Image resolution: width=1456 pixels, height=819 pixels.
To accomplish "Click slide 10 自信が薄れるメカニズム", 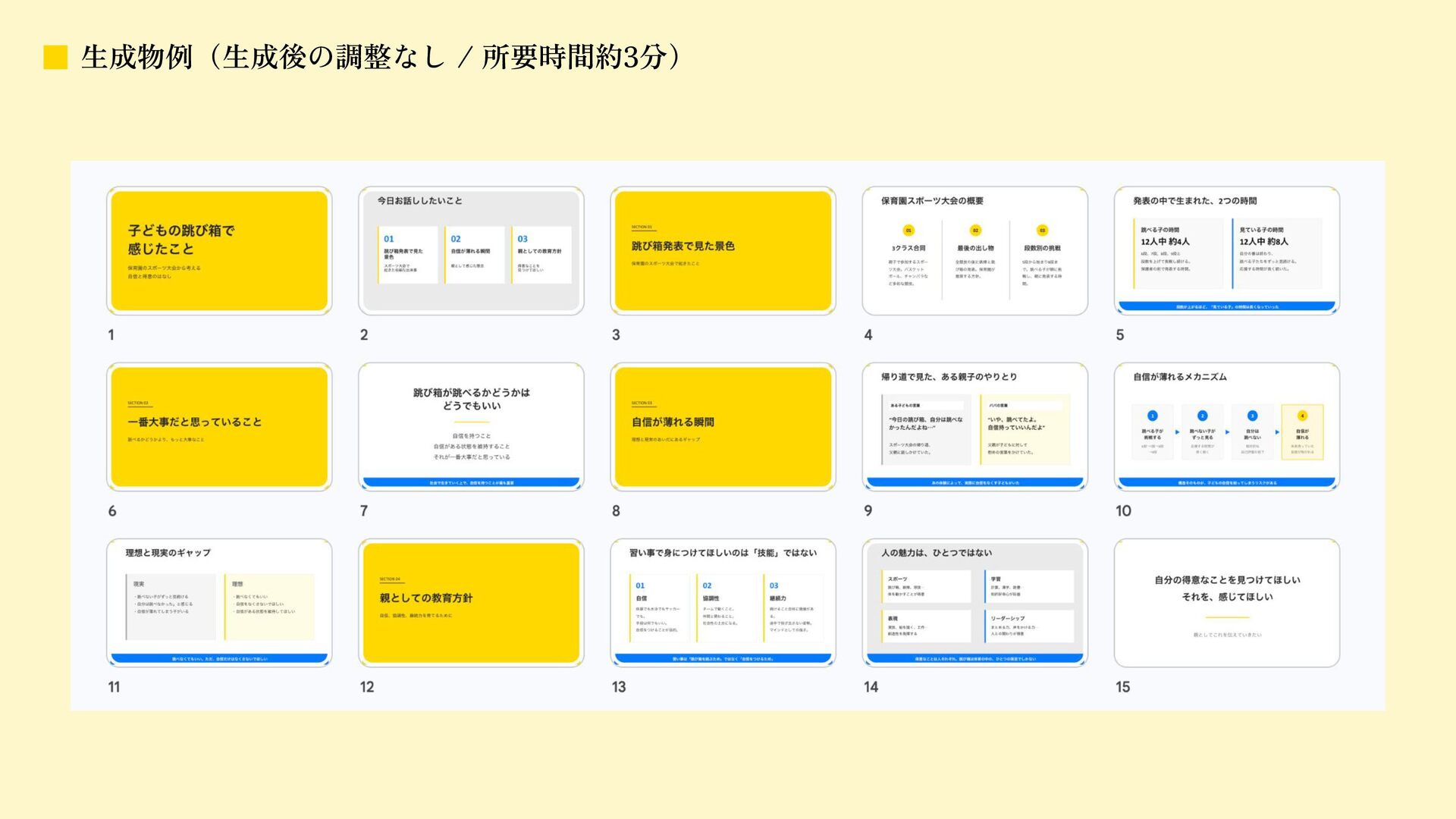I will (1226, 427).
